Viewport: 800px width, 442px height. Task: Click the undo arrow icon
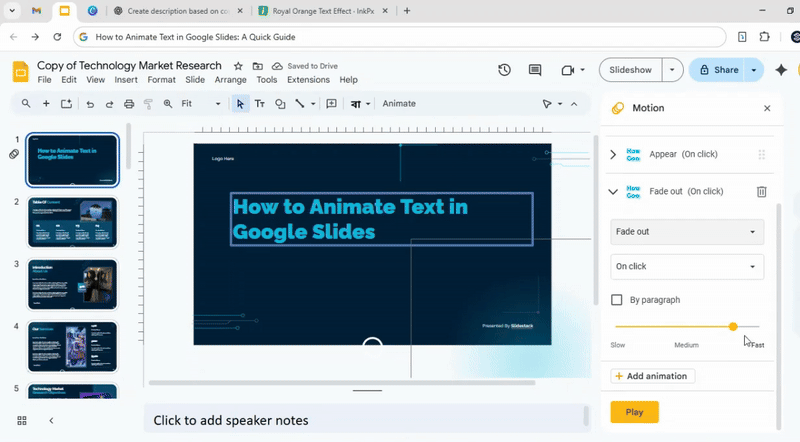click(x=90, y=104)
